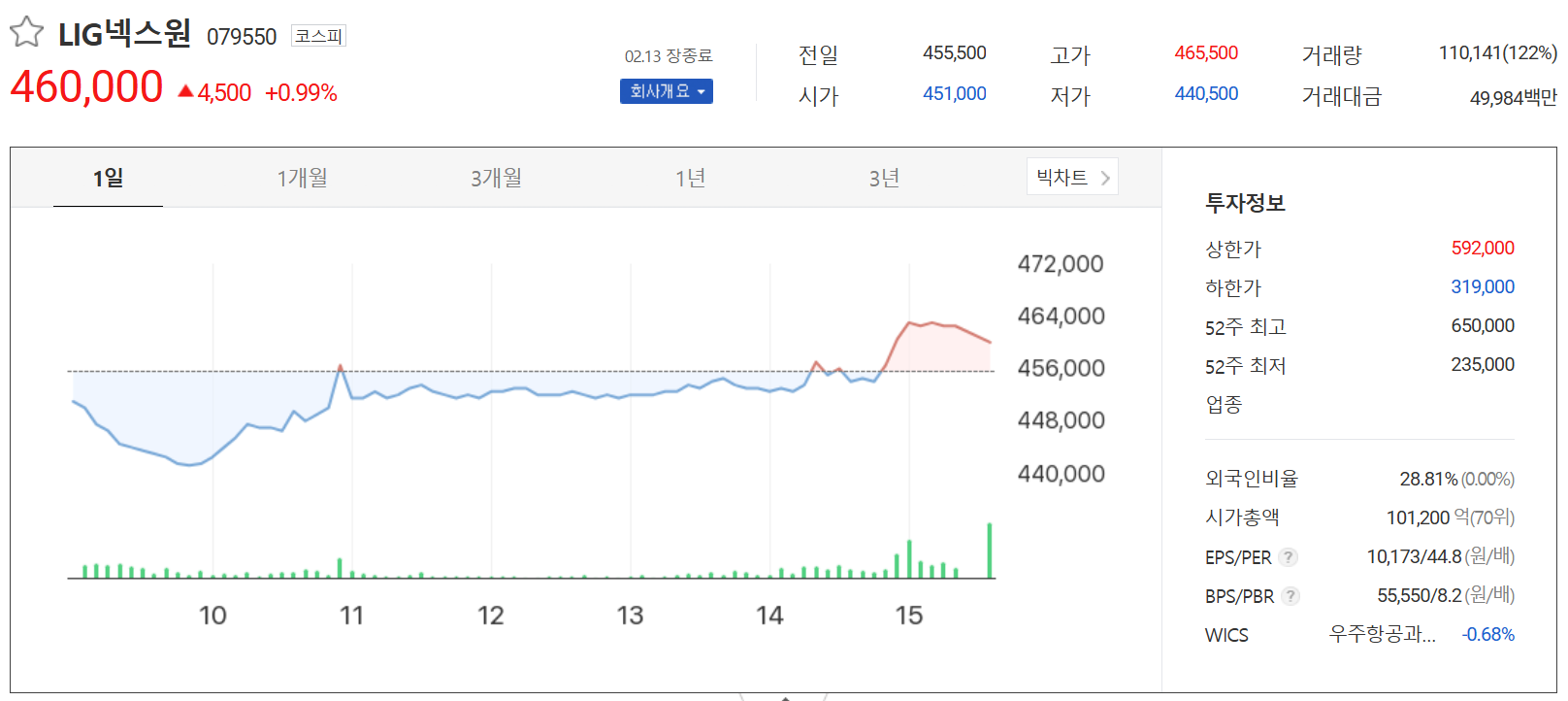Click the price change amount 4,500
This screenshot has width=1568, height=701.
pos(224,93)
